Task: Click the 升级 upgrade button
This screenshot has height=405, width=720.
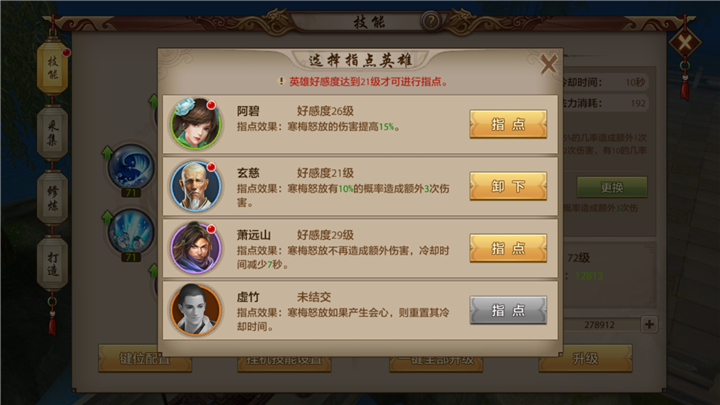Action: click(585, 358)
